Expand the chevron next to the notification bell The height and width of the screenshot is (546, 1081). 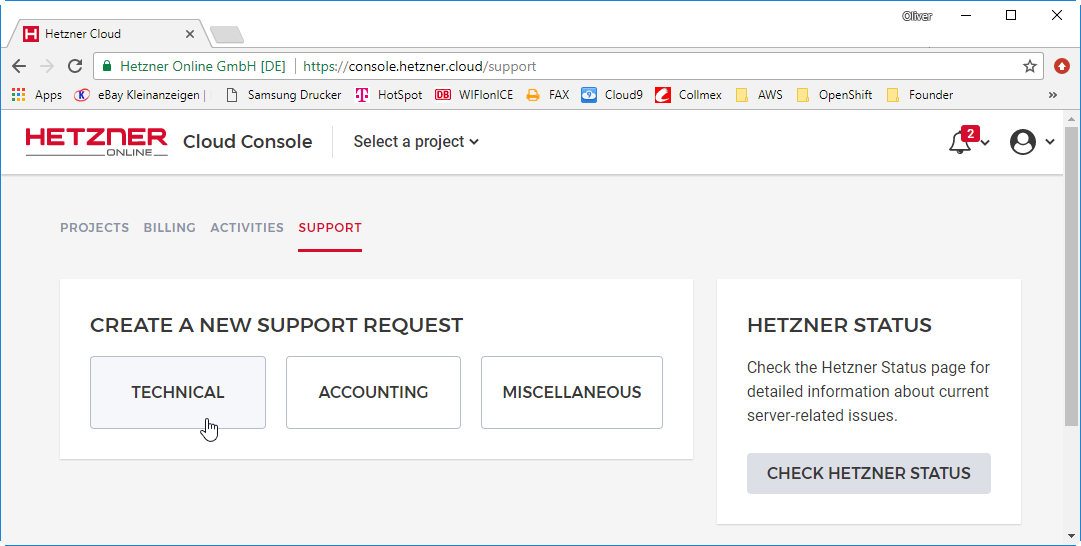(985, 143)
